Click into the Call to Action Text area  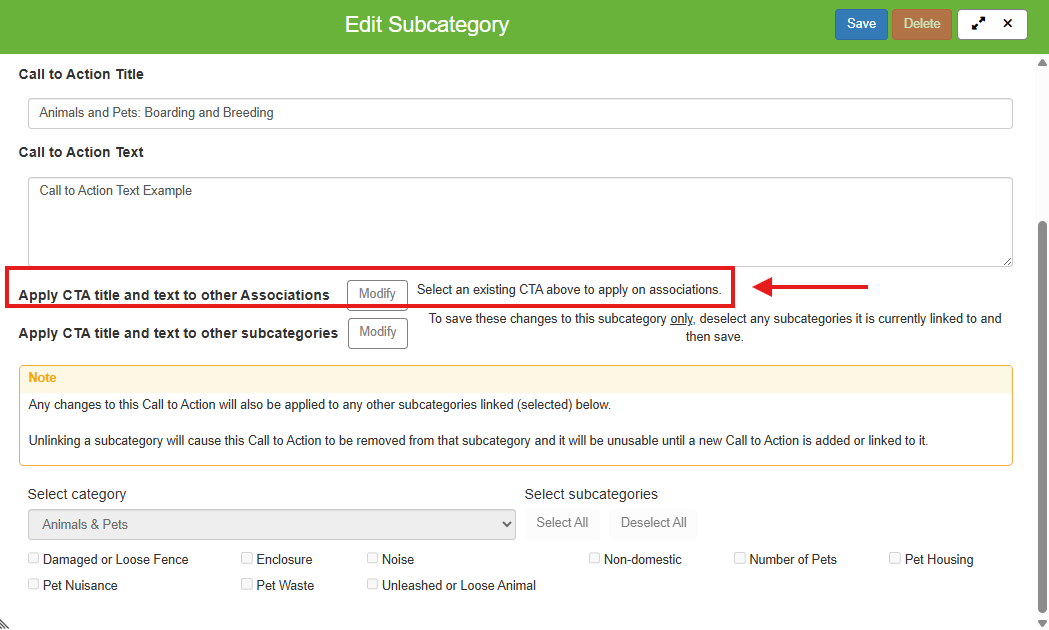(520, 222)
